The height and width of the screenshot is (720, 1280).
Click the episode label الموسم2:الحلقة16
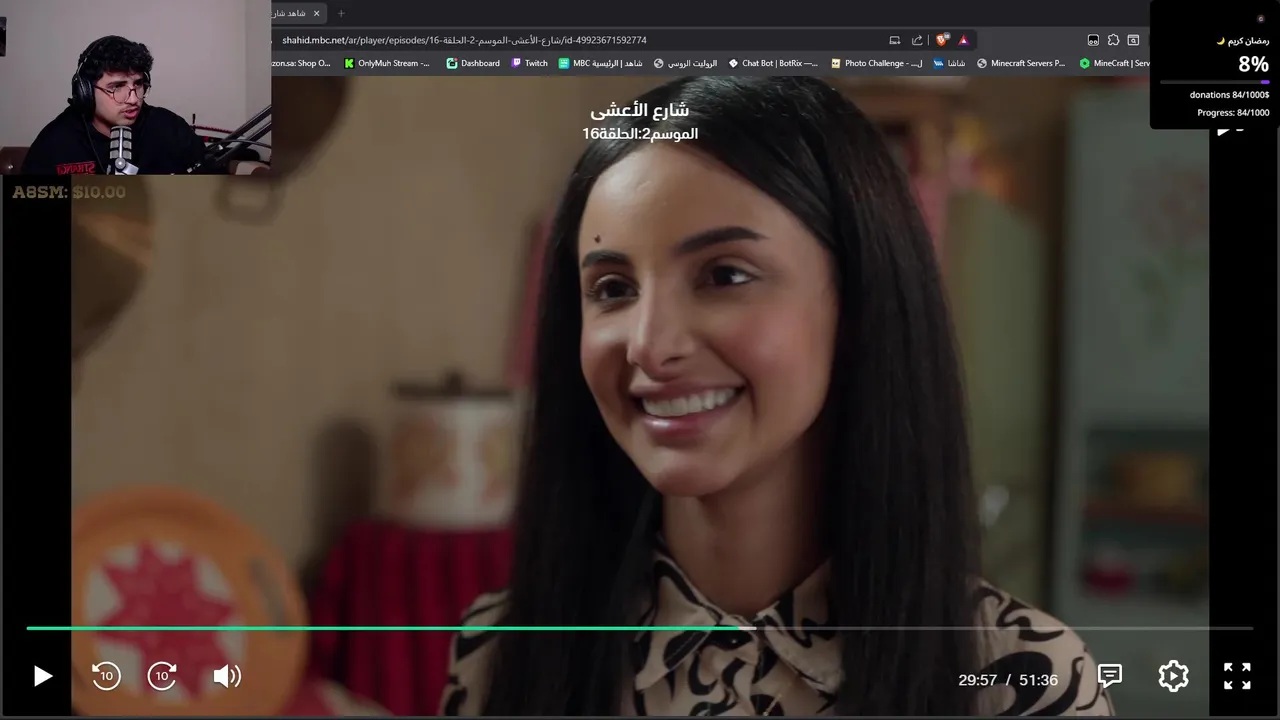(640, 133)
